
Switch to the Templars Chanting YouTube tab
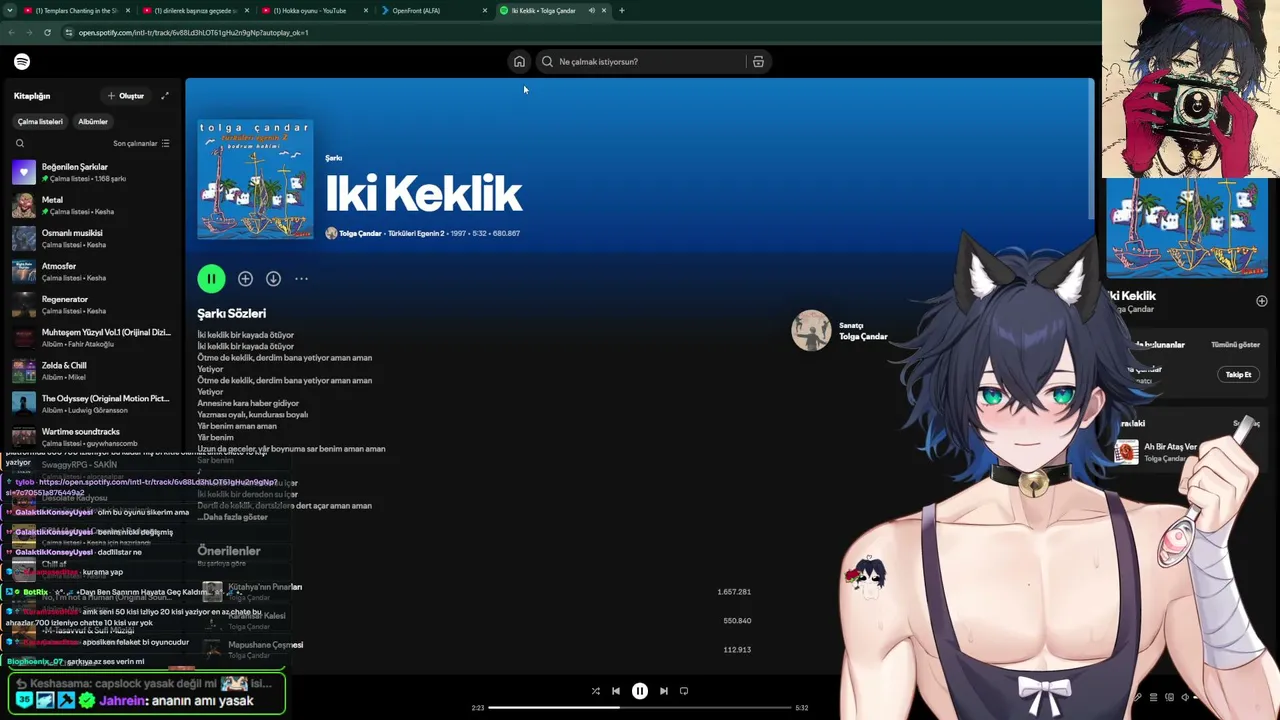[x=75, y=10]
